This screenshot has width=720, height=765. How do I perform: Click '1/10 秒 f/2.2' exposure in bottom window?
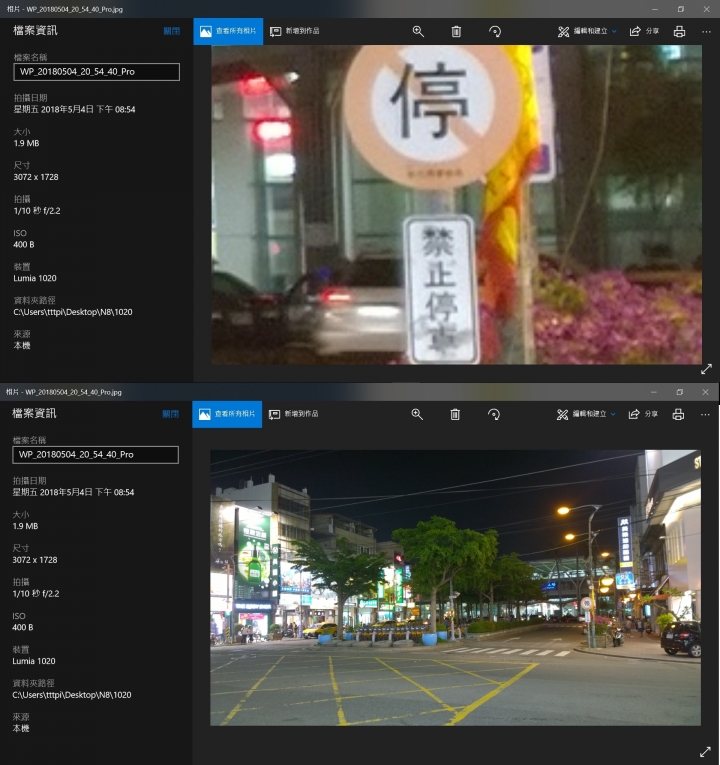coord(36,594)
